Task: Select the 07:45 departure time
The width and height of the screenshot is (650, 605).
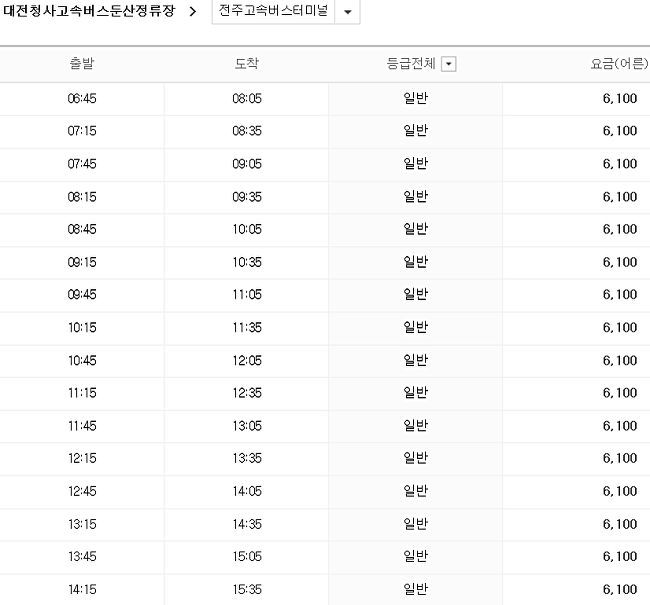Action: coord(82,164)
